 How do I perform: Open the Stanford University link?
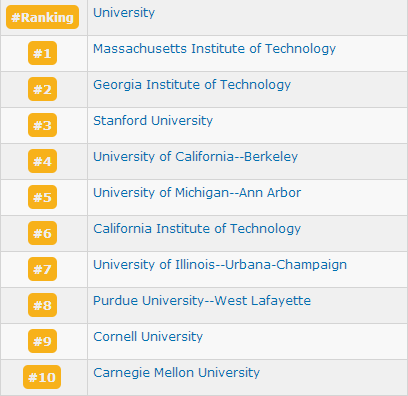pos(153,121)
